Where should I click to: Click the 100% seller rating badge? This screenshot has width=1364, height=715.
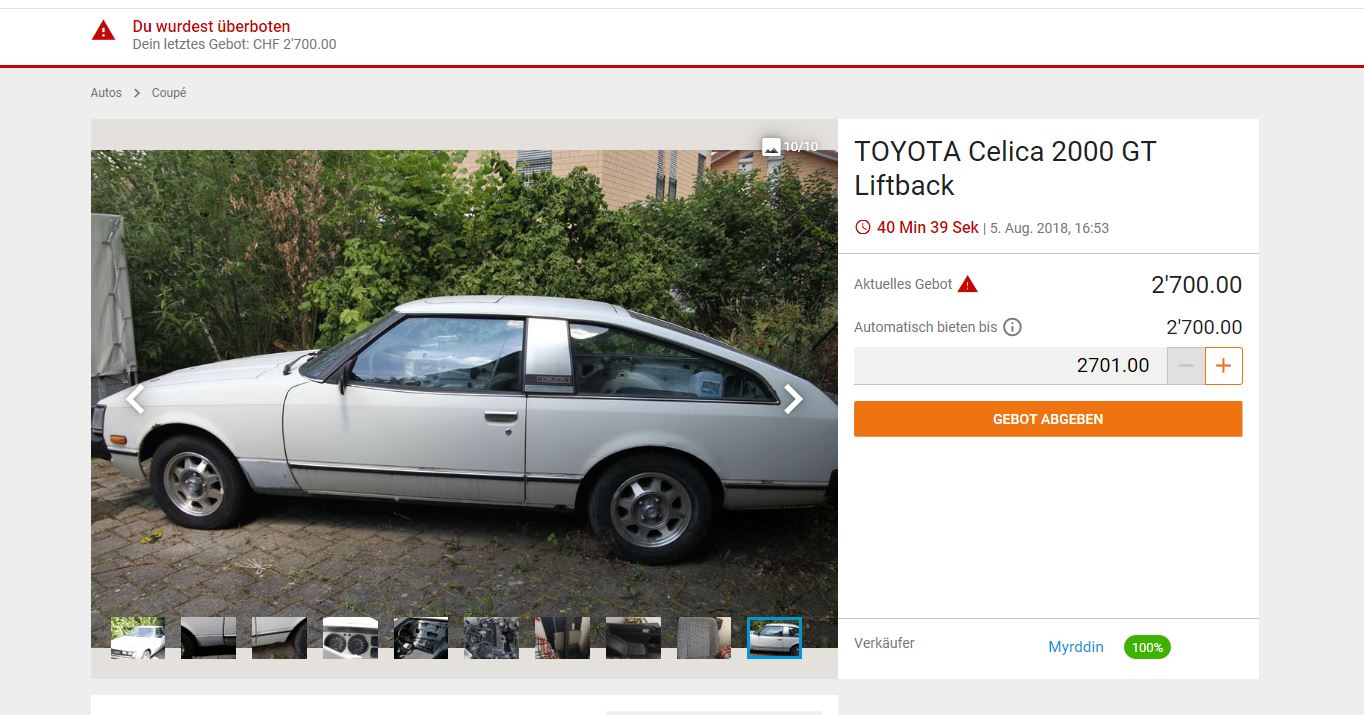coord(1147,647)
